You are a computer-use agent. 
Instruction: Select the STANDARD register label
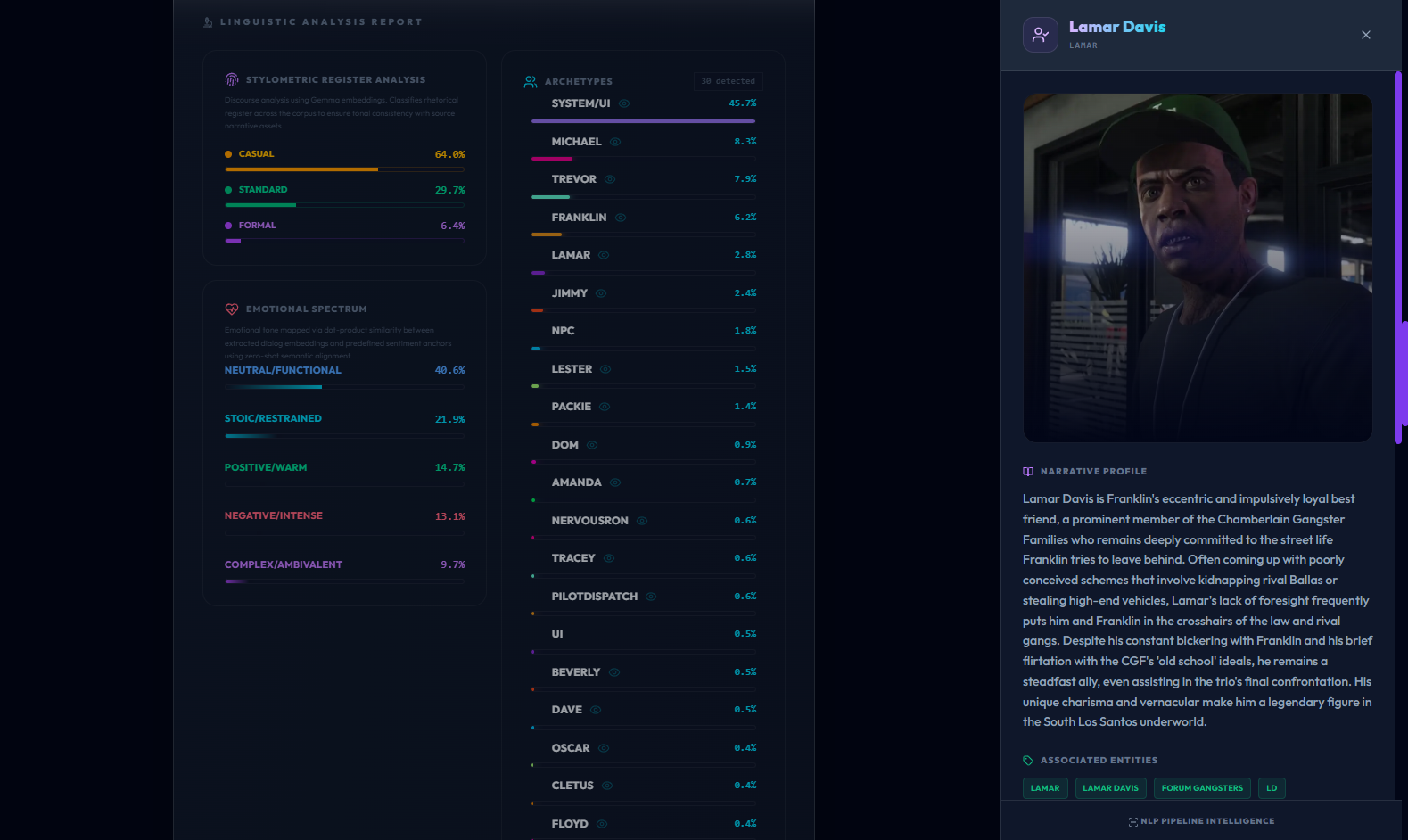pos(263,190)
